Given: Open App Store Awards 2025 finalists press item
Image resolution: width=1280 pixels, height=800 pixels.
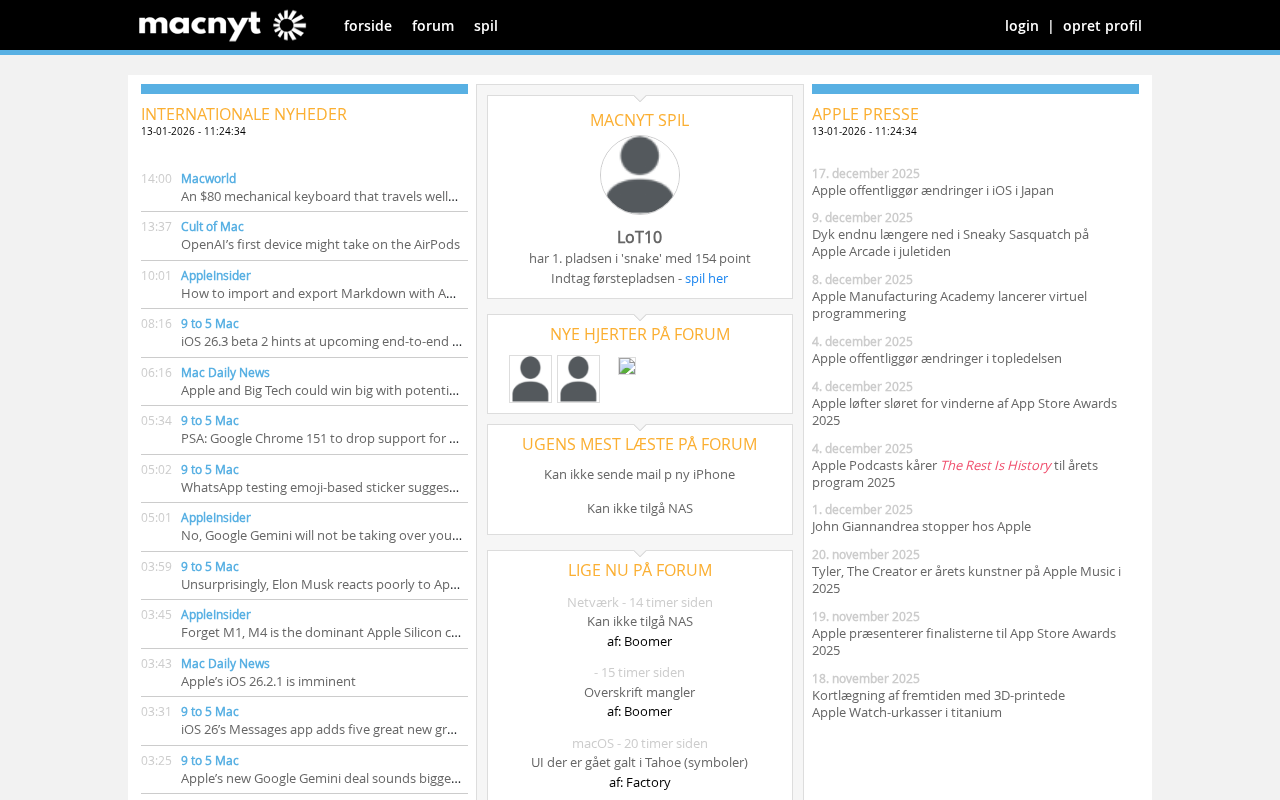Looking at the screenshot, I should (964, 642).
